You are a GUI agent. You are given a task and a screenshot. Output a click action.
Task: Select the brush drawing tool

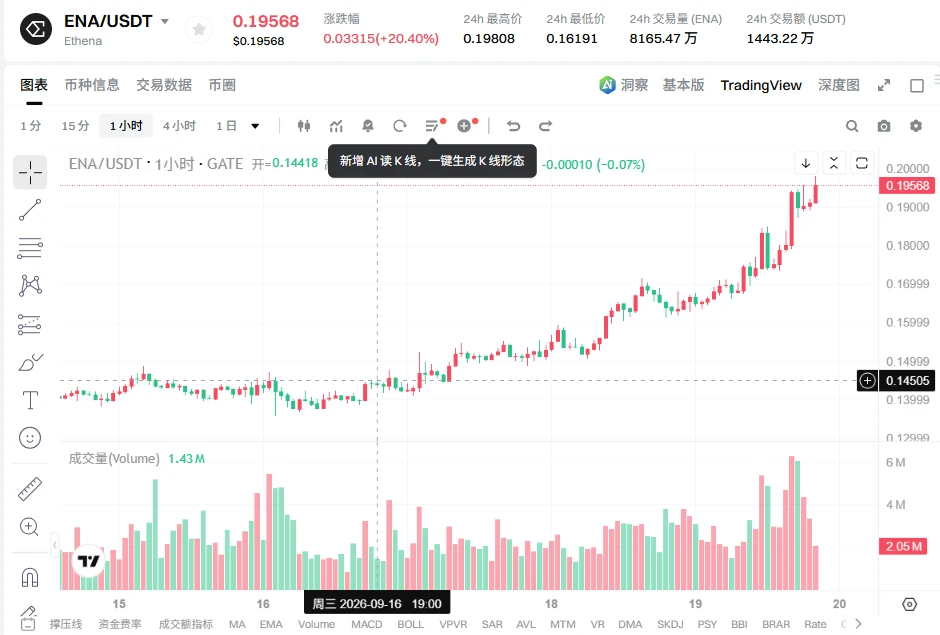tap(30, 362)
